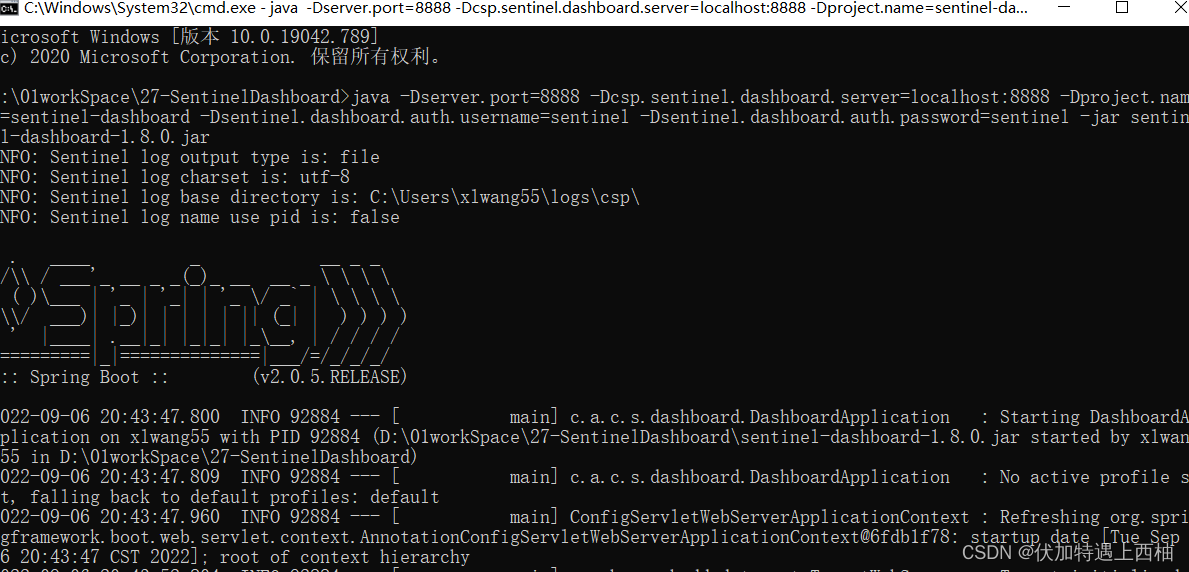Click the 'Sentinel log charset is: utf-8' line

pos(175,177)
